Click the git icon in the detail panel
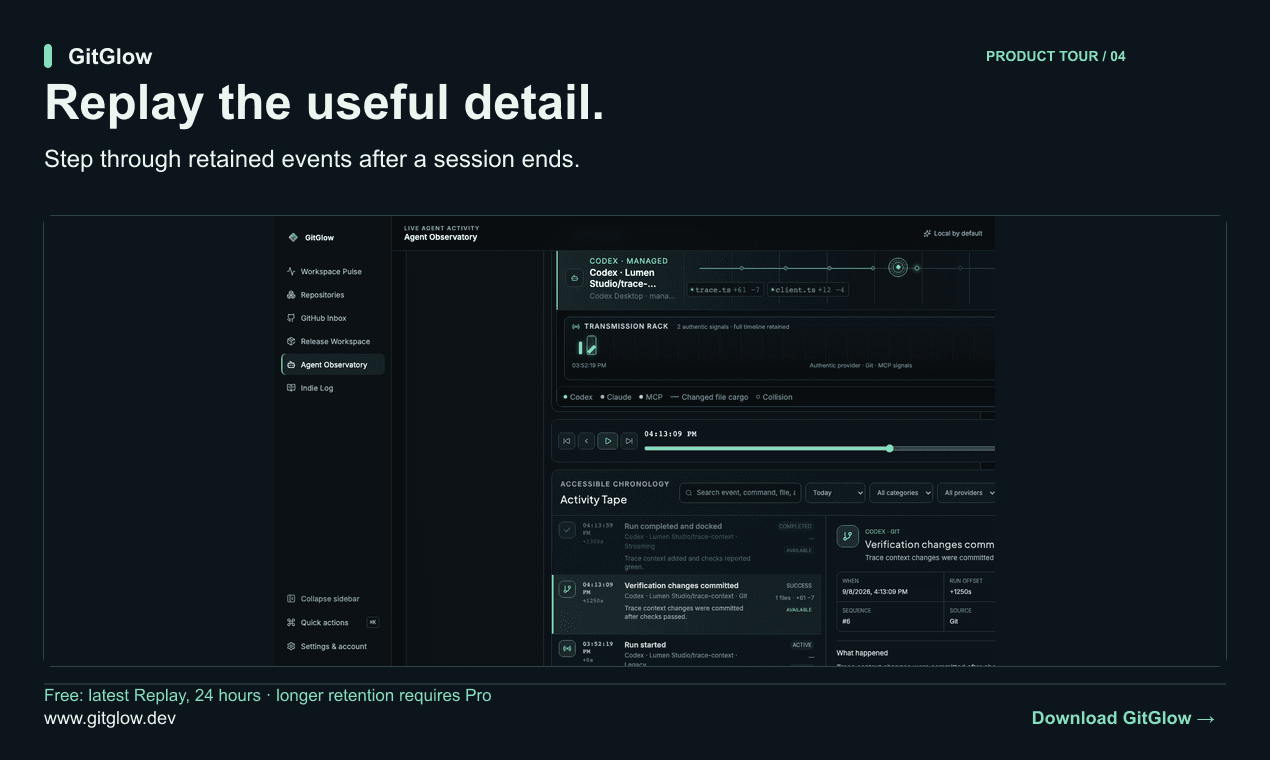The width and height of the screenshot is (1270, 760). pos(847,537)
